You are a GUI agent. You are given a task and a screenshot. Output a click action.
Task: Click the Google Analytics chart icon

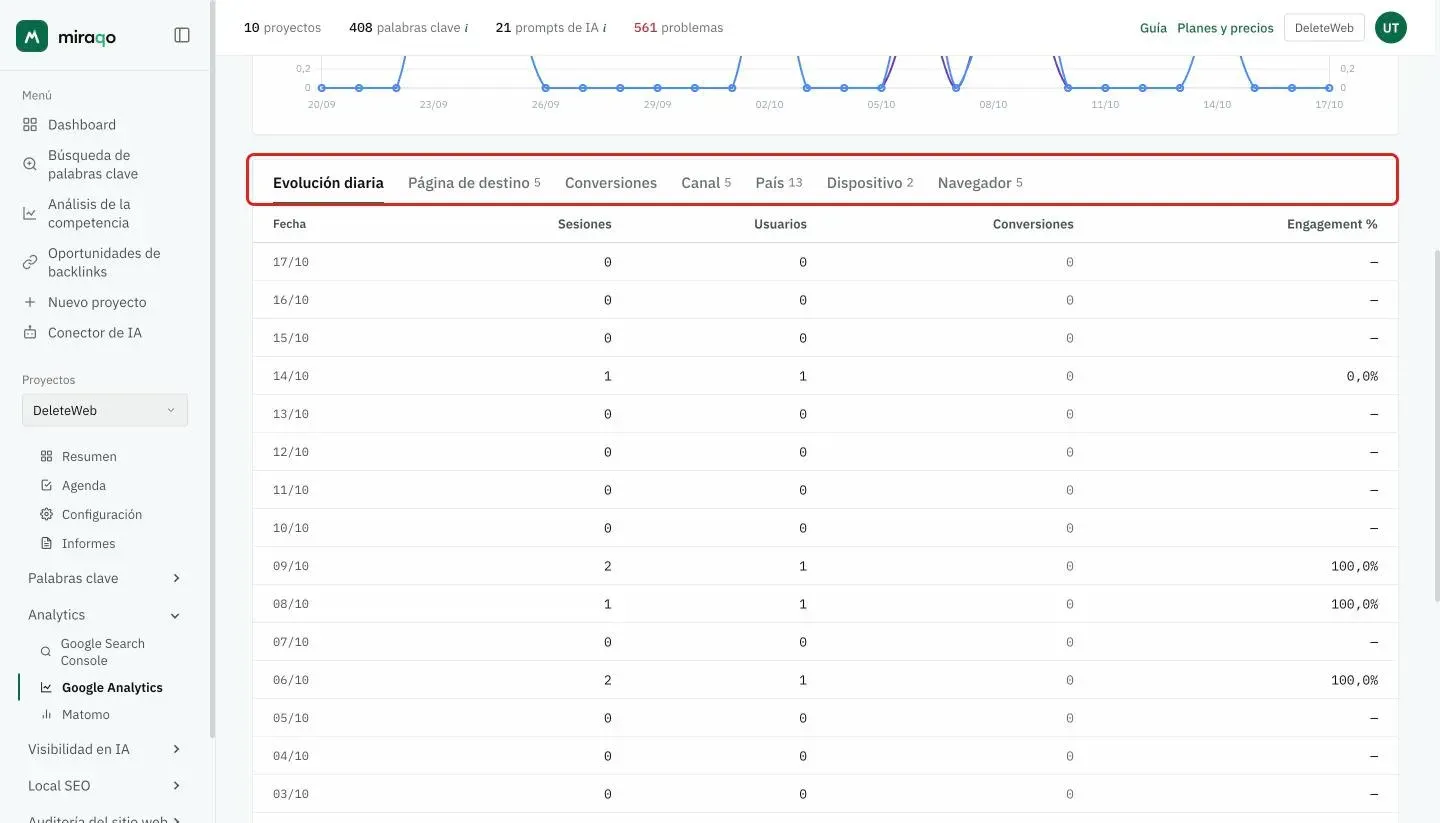(x=46, y=687)
